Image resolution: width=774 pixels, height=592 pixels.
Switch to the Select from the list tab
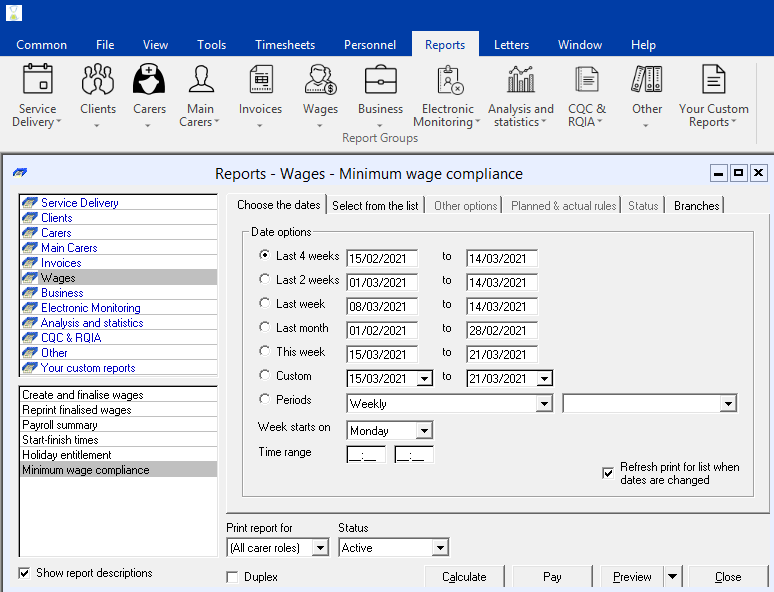[375, 205]
